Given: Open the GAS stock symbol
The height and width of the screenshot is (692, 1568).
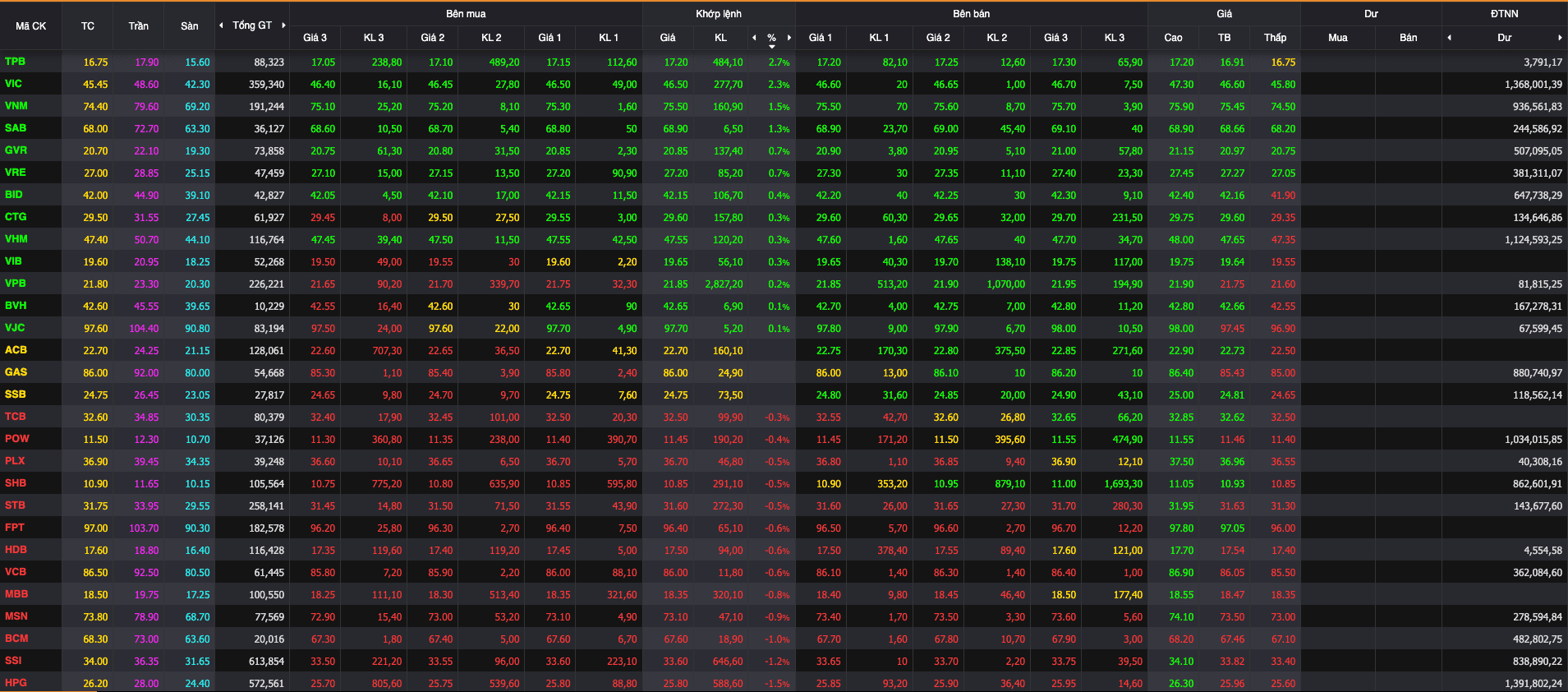Looking at the screenshot, I should coord(15,372).
